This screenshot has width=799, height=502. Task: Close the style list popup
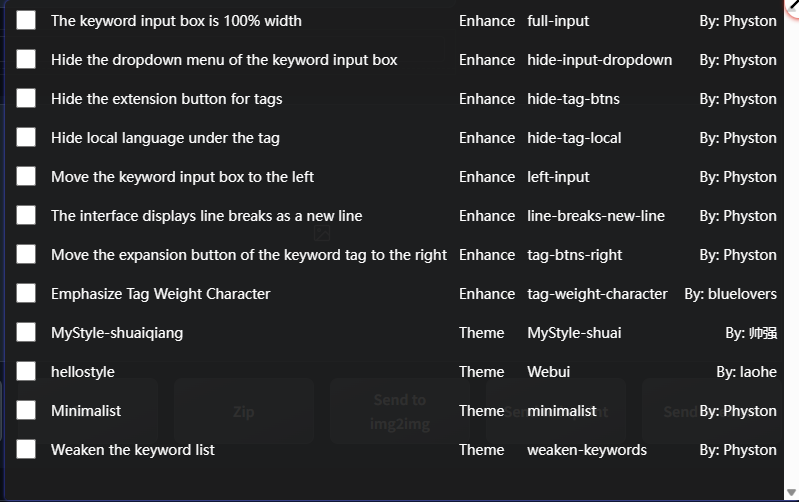pyautogui.click(x=794, y=3)
